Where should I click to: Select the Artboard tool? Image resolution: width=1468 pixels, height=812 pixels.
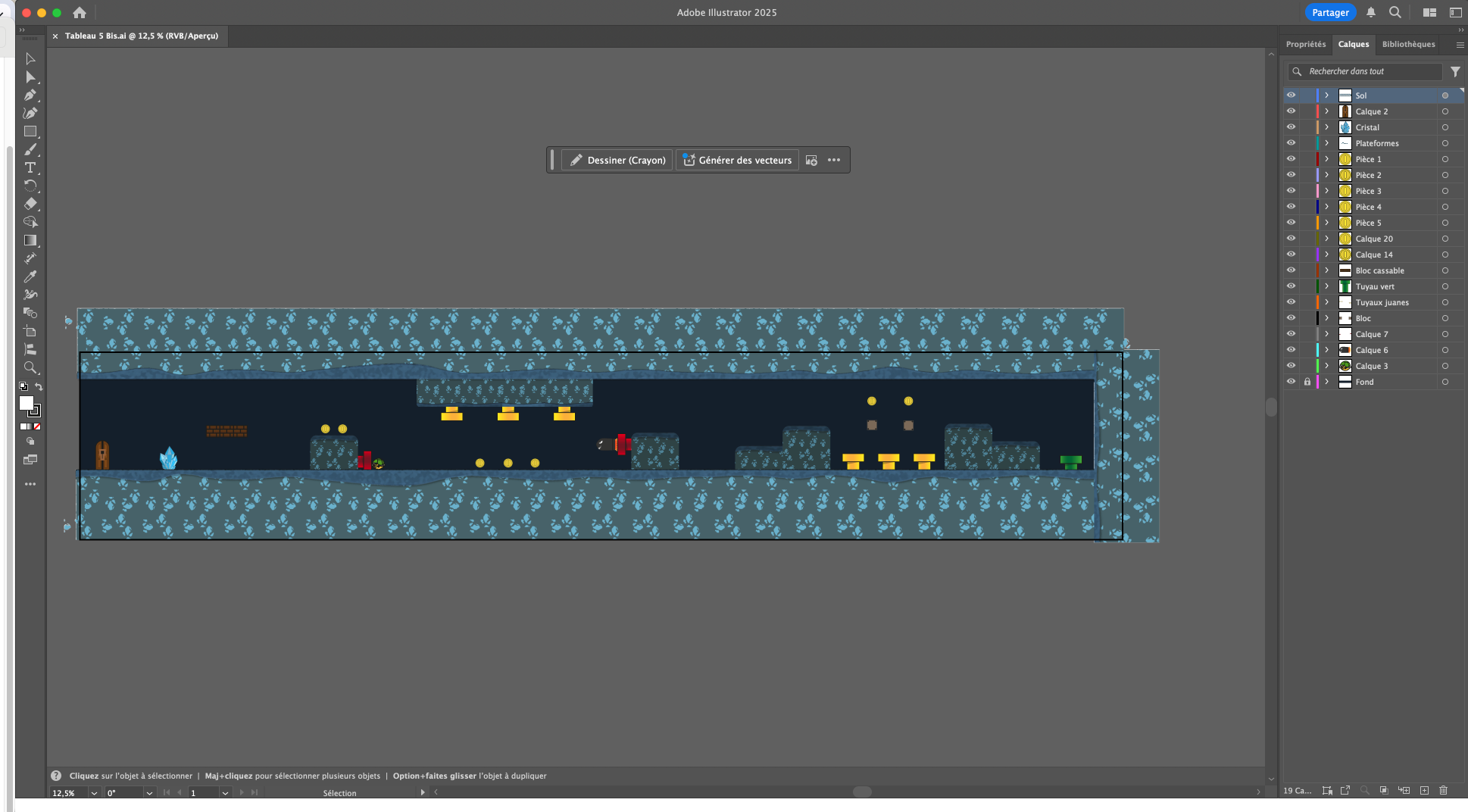coord(30,331)
